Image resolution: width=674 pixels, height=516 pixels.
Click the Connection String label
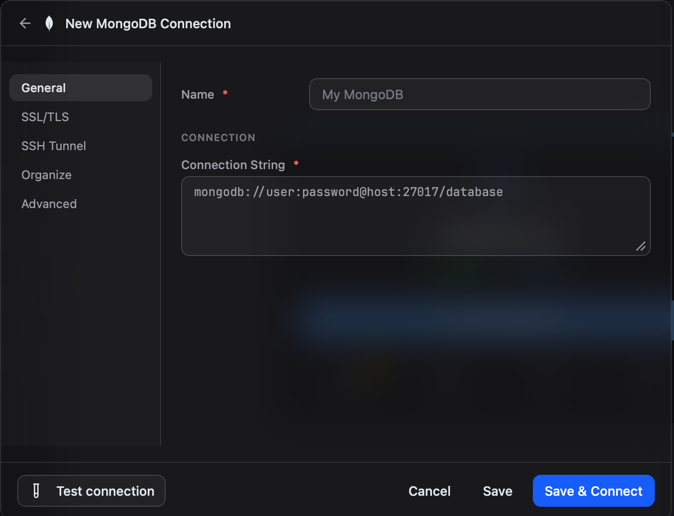pos(233,165)
